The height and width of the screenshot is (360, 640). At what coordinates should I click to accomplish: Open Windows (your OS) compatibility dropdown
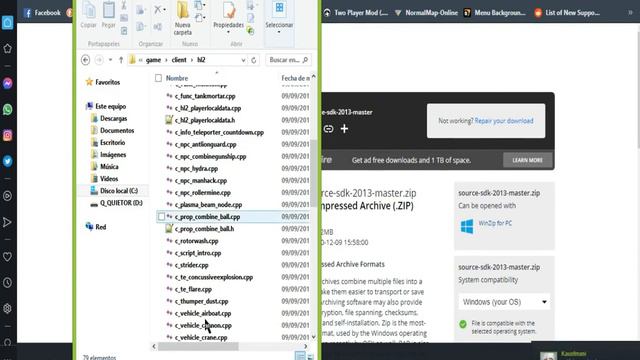pyautogui.click(x=504, y=302)
